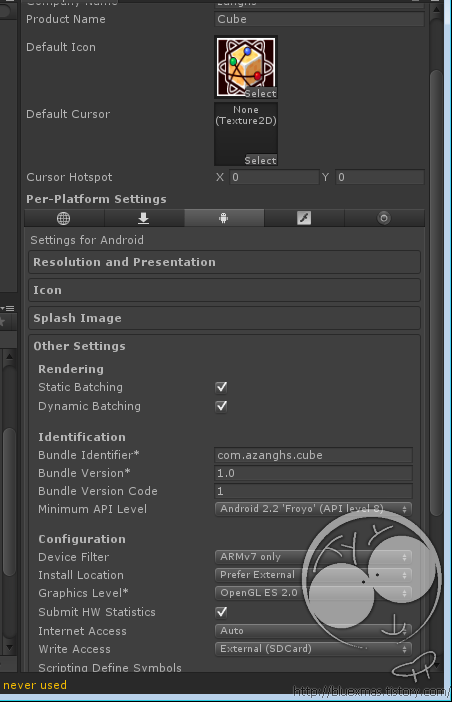Click the 'Settings for Android' label
Image resolution: width=452 pixels, height=702 pixels.
[x=87, y=240]
